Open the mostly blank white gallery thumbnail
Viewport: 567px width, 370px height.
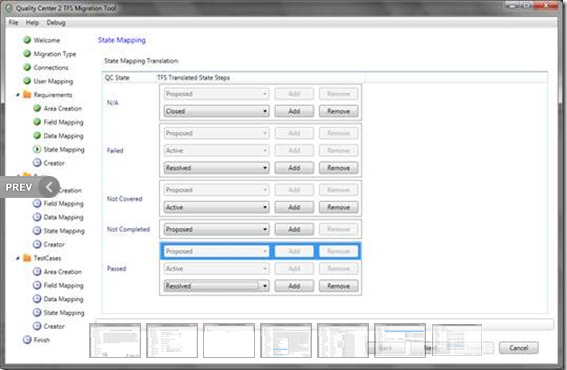229,341
